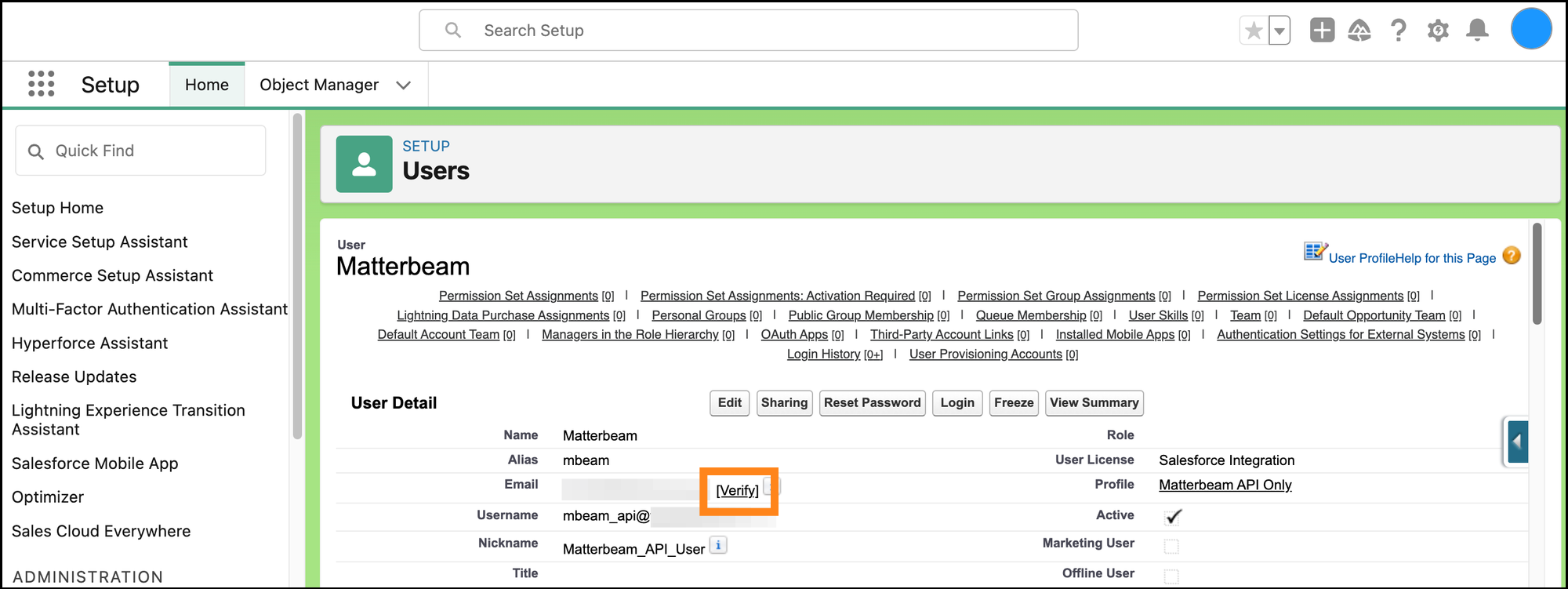Click the Freeze button
1568x589 pixels.
coord(1014,403)
